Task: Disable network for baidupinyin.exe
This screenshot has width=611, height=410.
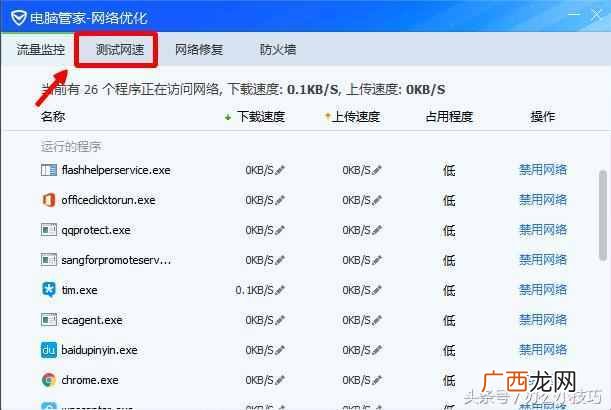Action: click(543, 350)
